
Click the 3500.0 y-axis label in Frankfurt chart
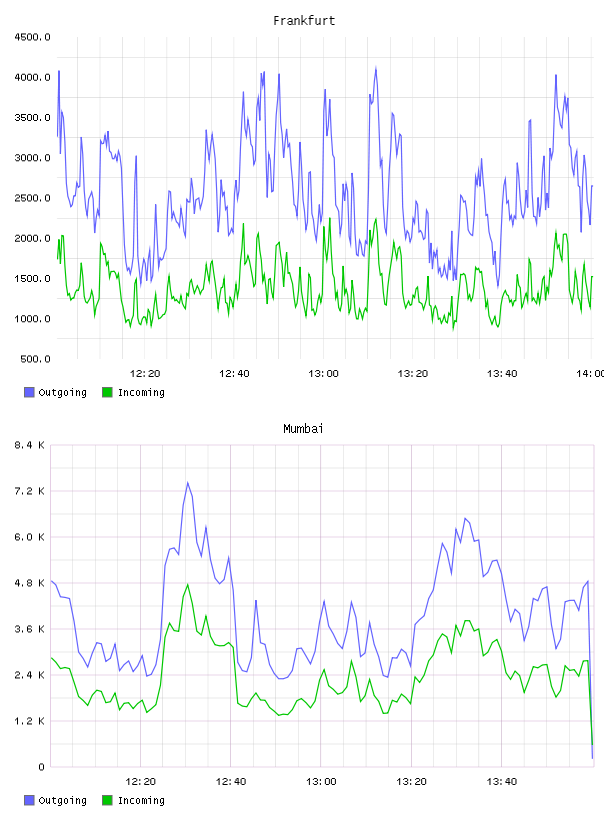32,118
